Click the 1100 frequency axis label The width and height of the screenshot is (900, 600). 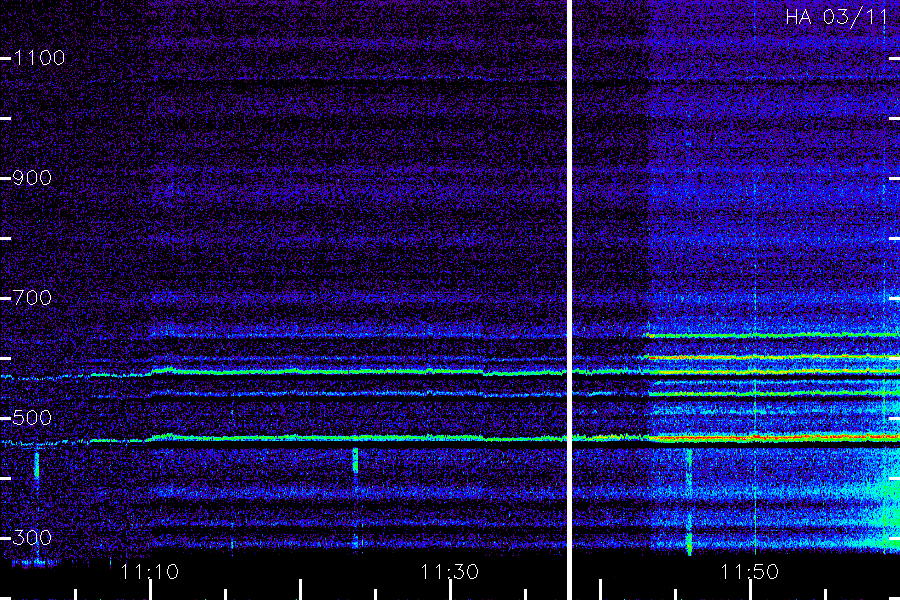39,58
